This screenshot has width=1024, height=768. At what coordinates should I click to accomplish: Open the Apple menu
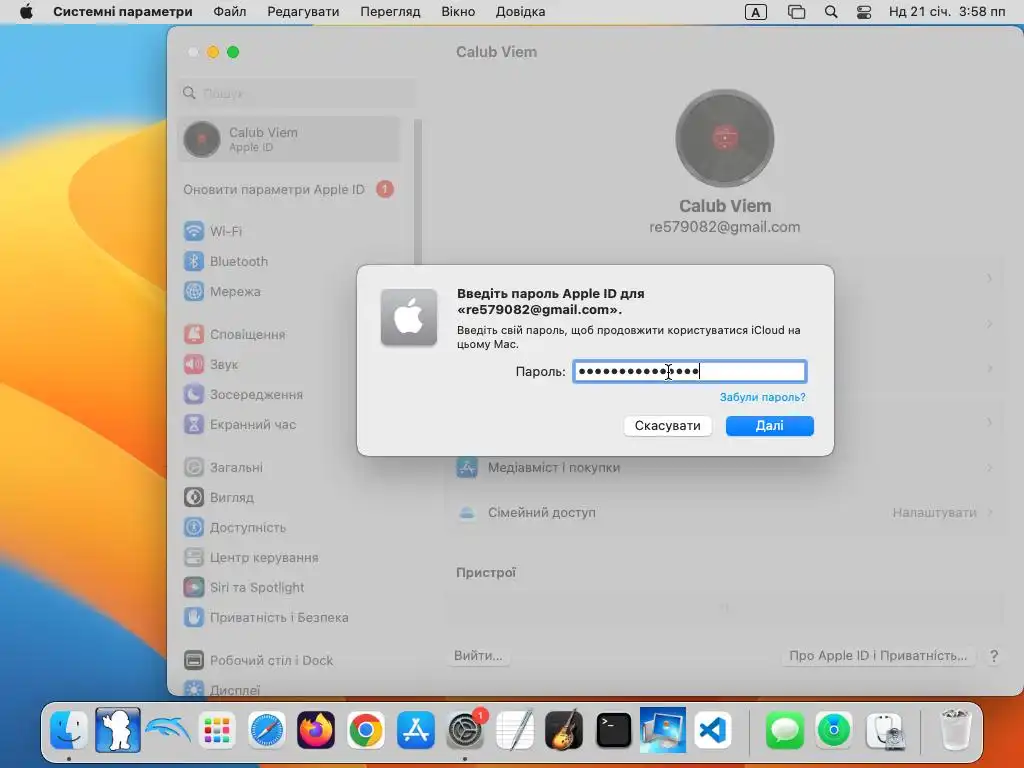point(26,12)
